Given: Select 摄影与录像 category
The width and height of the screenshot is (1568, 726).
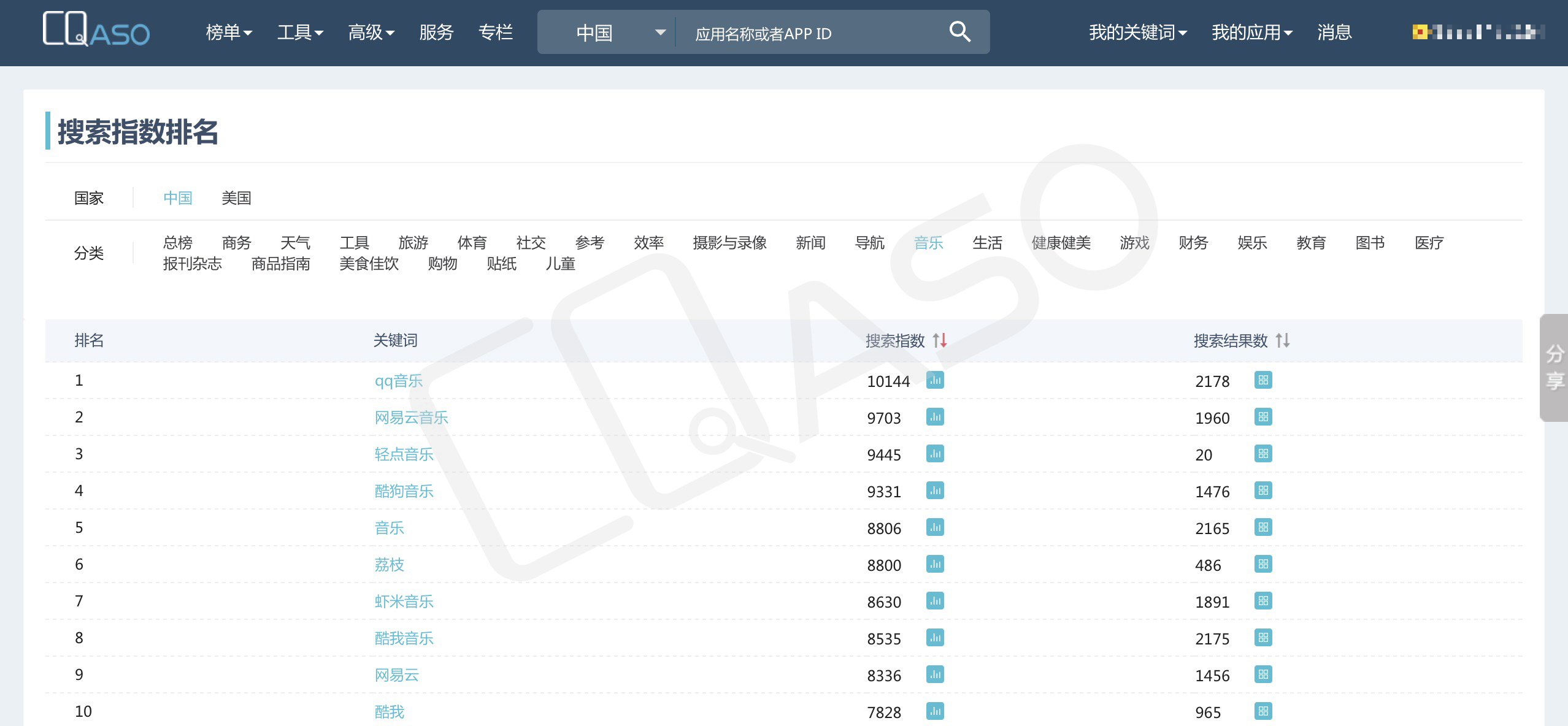Looking at the screenshot, I should (x=730, y=243).
